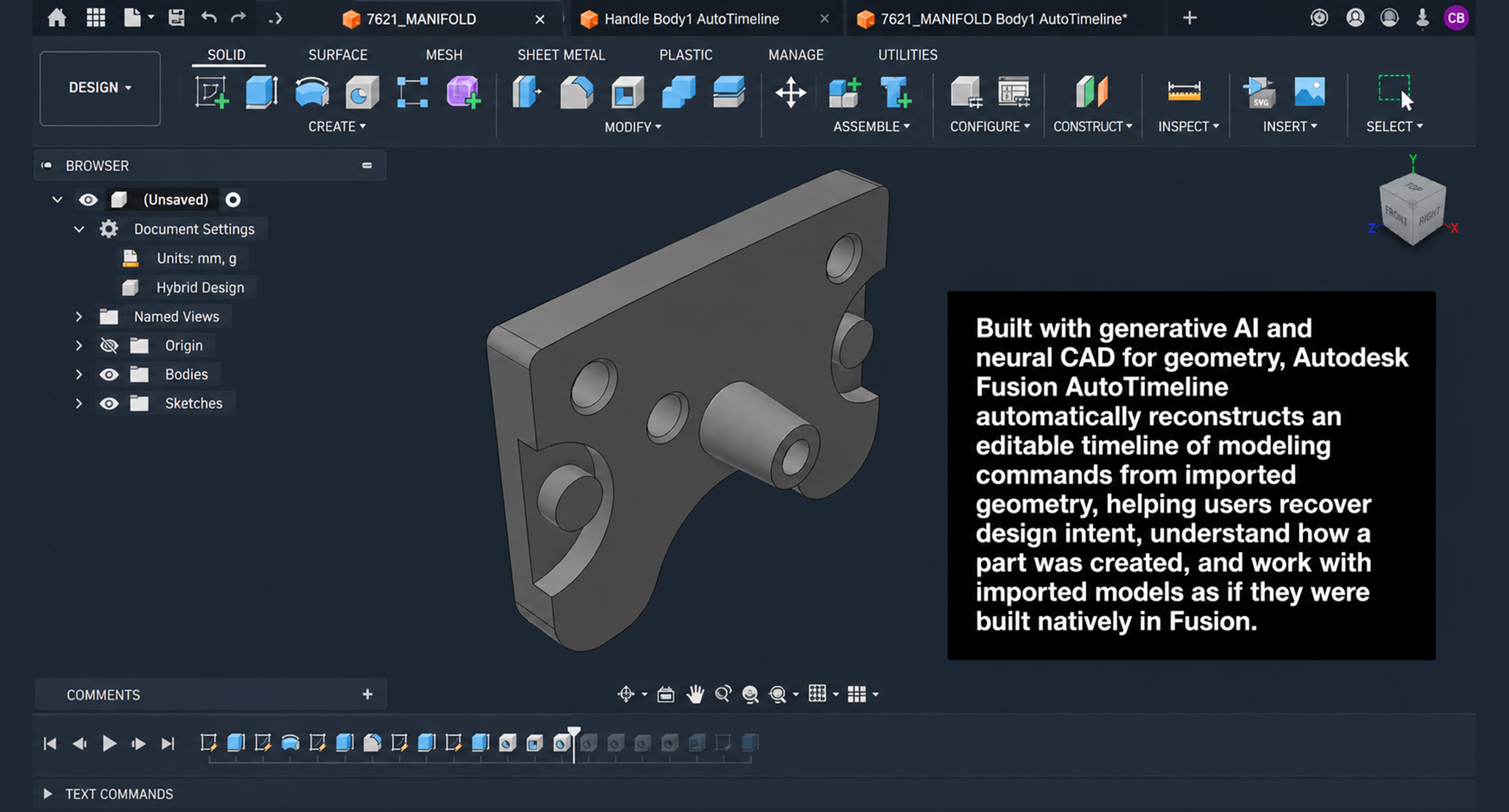Viewport: 1509px width, 812px height.
Task: Switch to the SHEET METAL tab
Action: [561, 55]
